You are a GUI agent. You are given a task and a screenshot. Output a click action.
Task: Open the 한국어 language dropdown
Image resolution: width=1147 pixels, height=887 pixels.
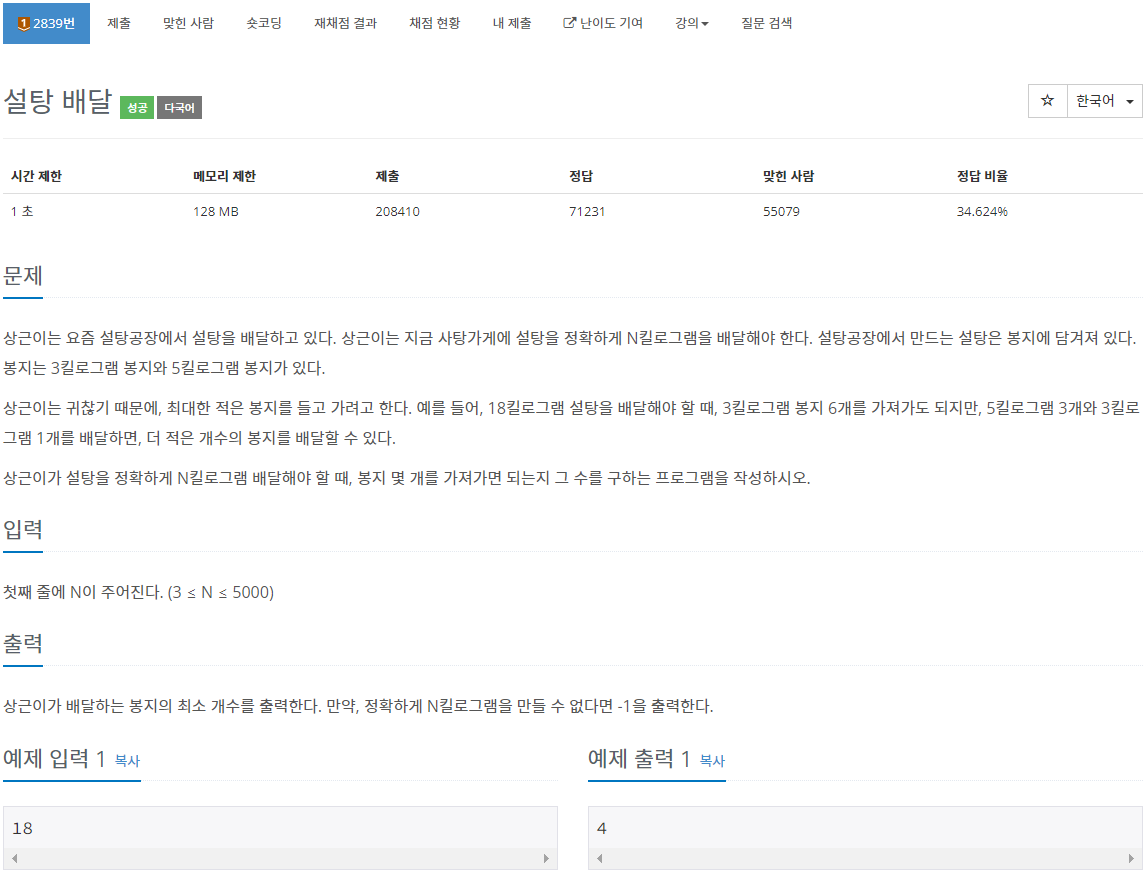[x=1105, y=101]
